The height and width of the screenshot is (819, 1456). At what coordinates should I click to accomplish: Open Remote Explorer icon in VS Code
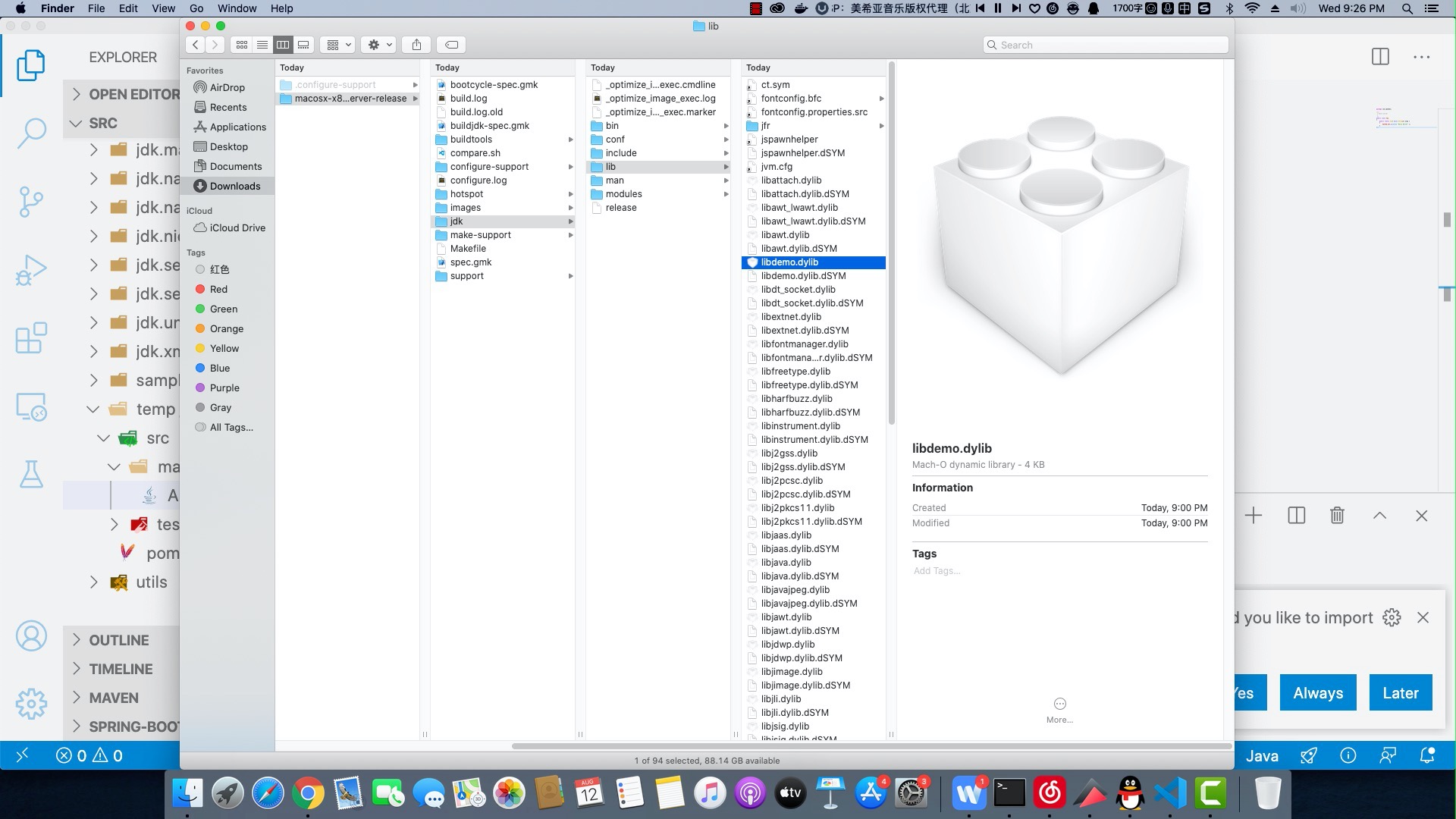31,407
